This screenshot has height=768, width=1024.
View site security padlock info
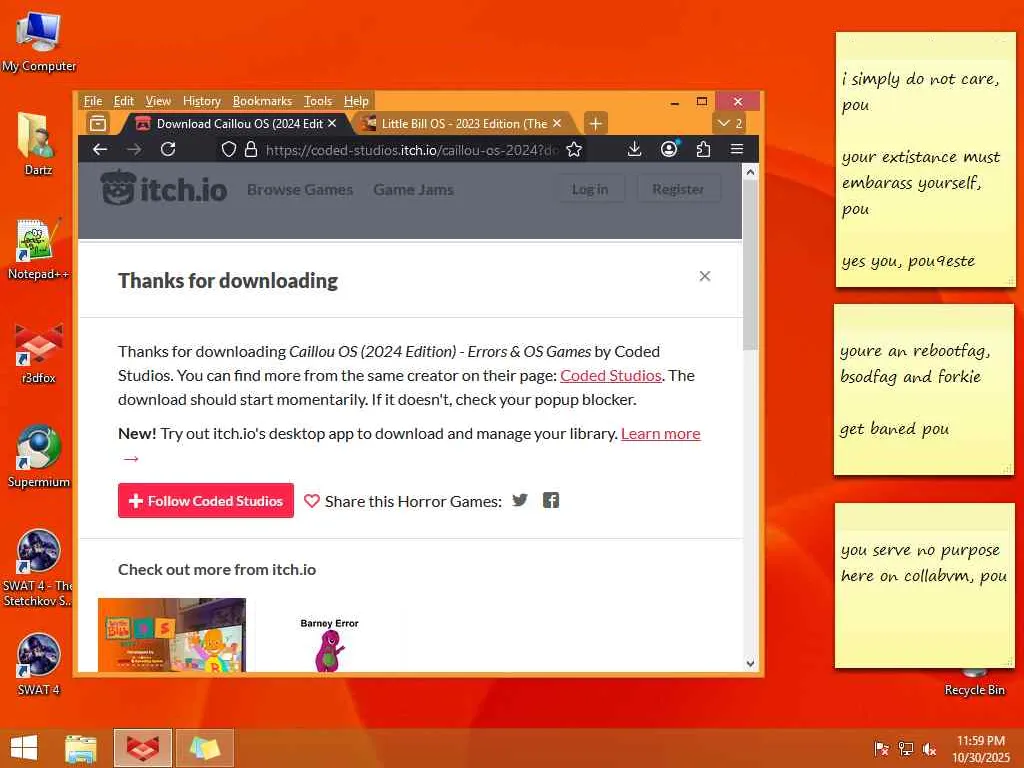tap(251, 150)
